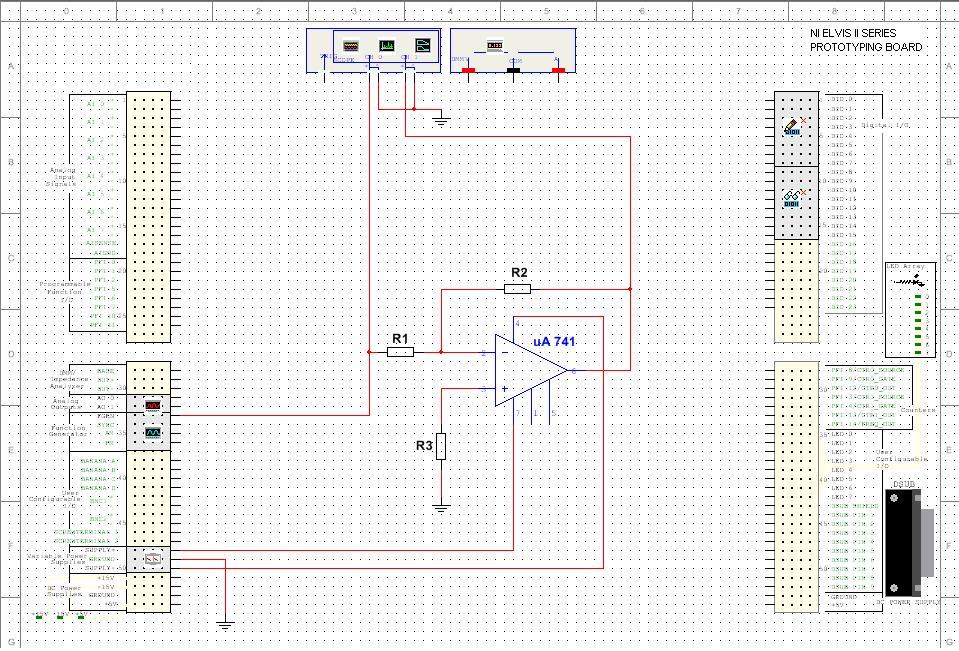This screenshot has height=651, width=959.
Task: Click the wire junction at op-amp inverting input
Action: [441, 352]
